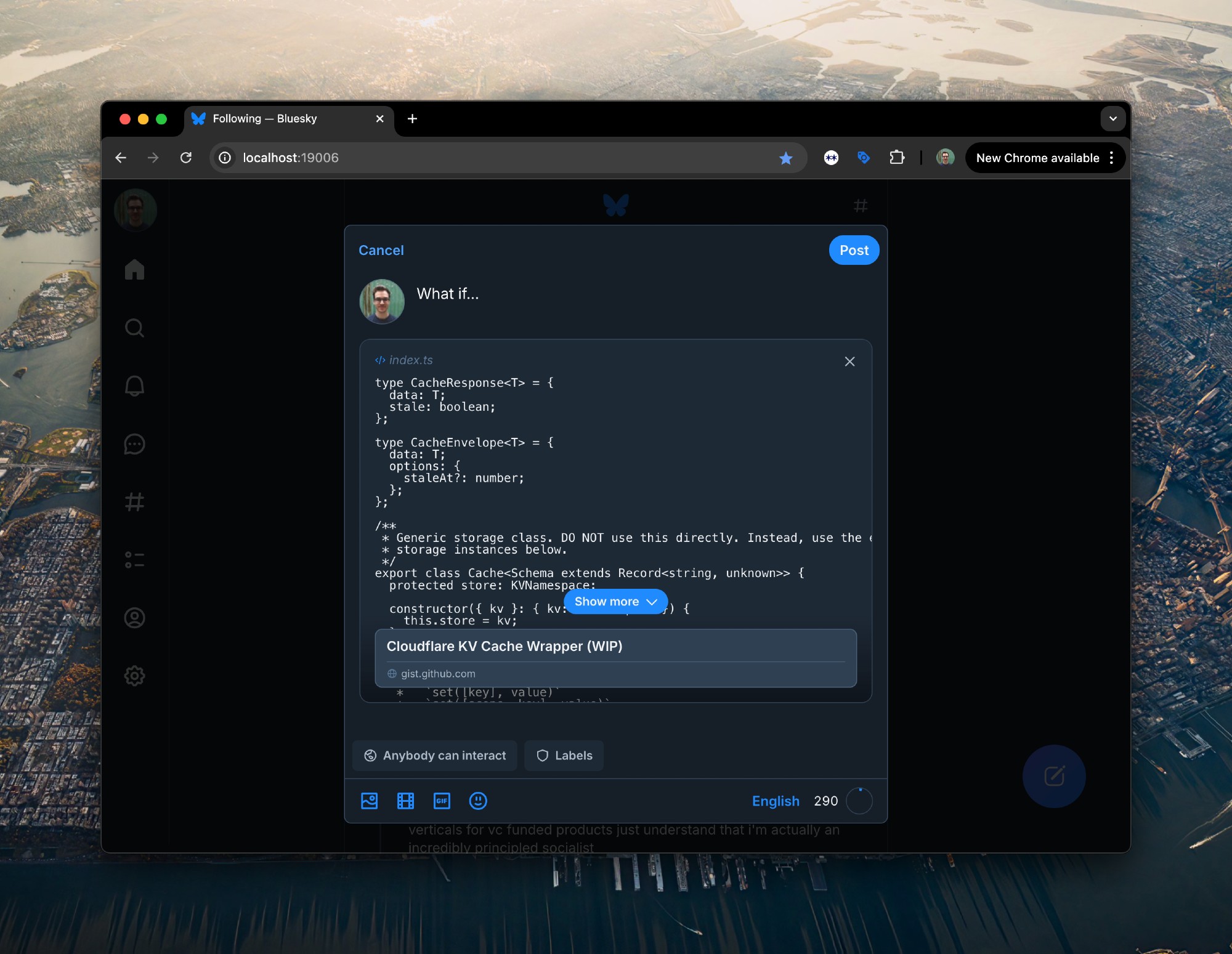Open Anybody can interact settings
Viewport: 1232px width, 954px height.
pos(435,756)
